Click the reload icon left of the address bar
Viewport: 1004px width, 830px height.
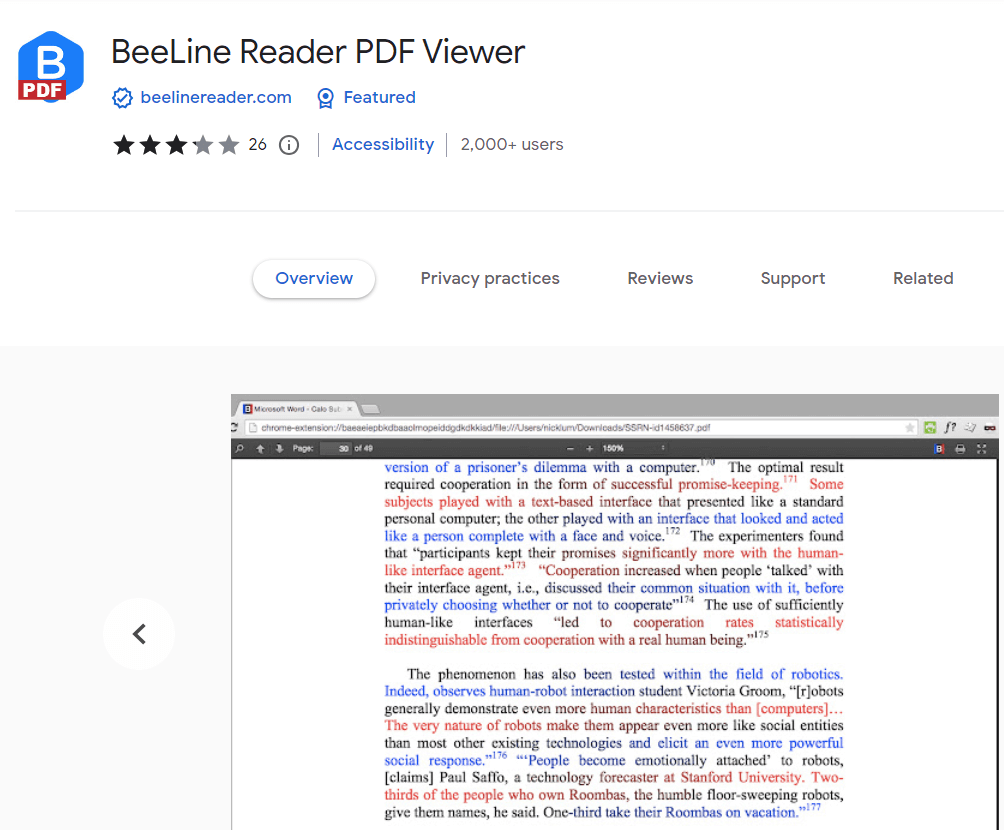[x=234, y=428]
